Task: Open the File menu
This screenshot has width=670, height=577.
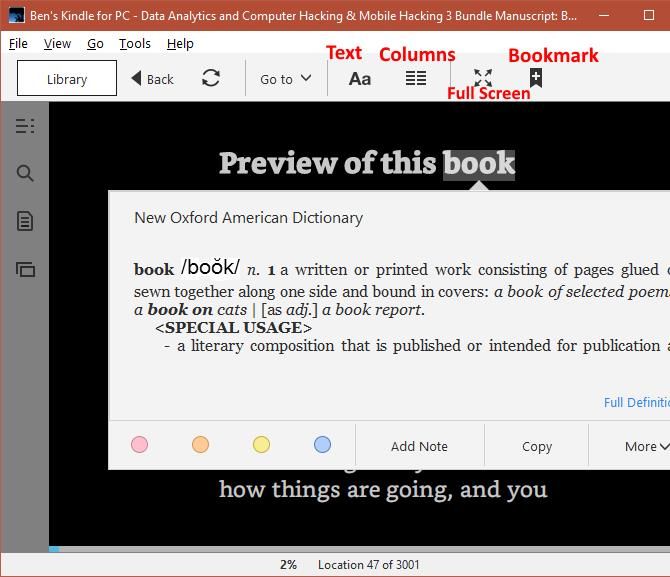Action: pos(18,44)
